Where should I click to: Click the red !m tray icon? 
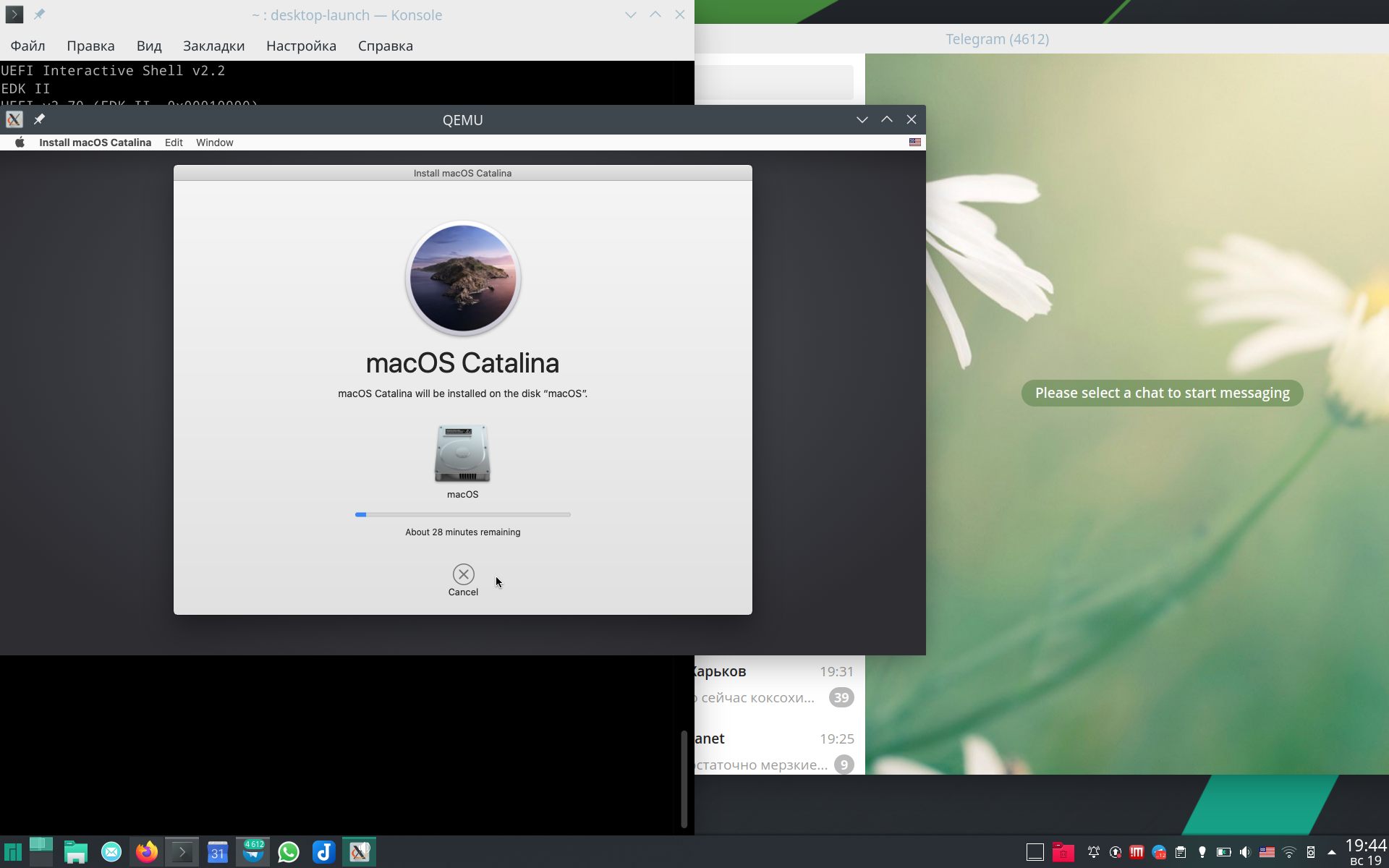point(1137,852)
